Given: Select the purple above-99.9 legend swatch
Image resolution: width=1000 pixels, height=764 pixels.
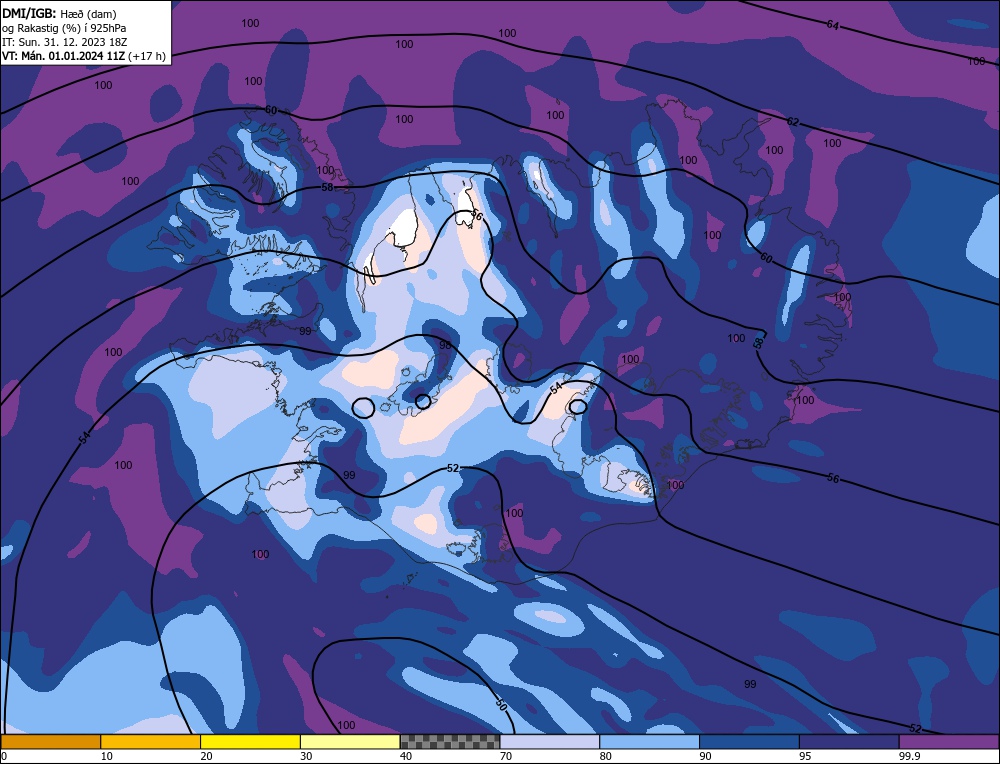Looking at the screenshot, I should 949,742.
